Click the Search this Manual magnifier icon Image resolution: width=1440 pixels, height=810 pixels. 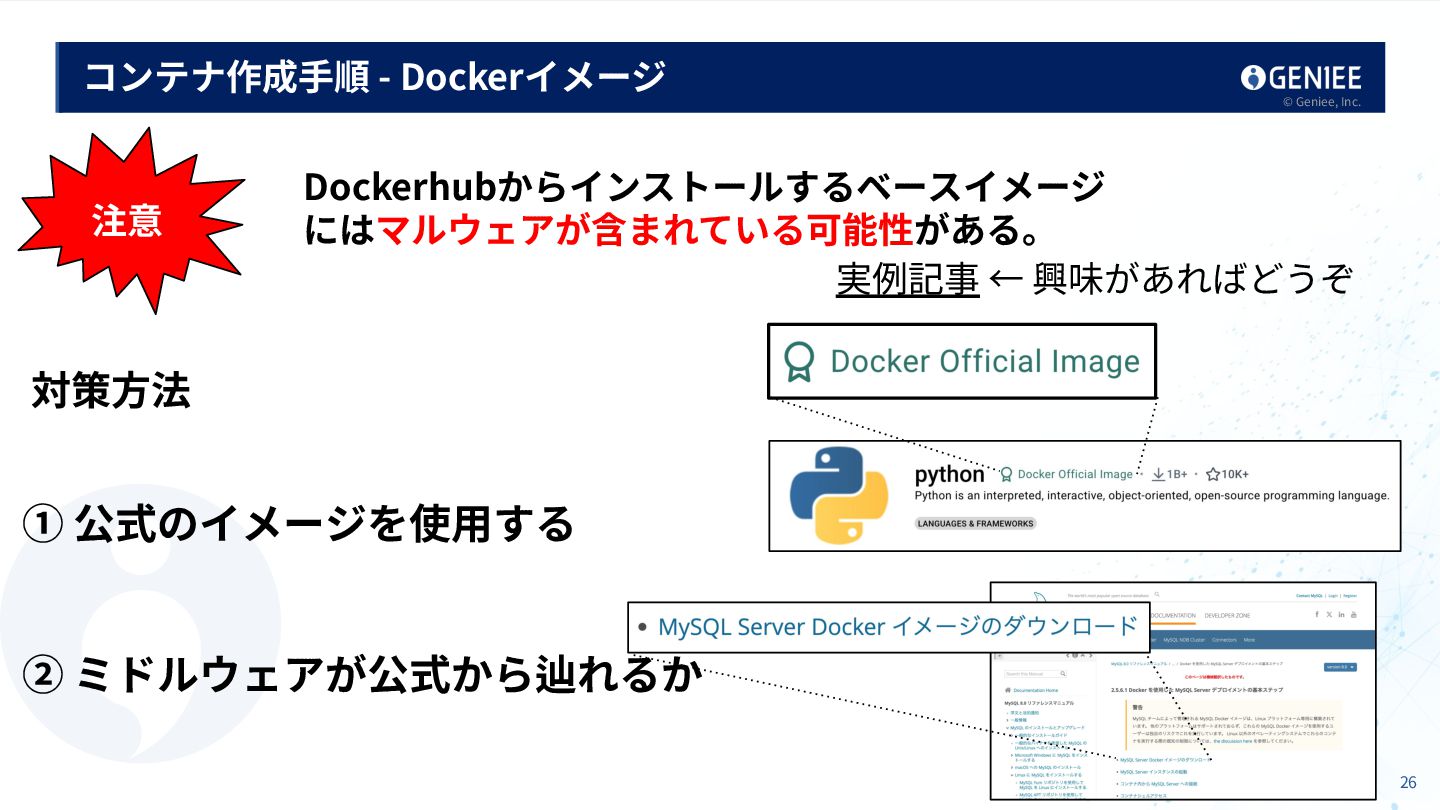[x=1063, y=674]
